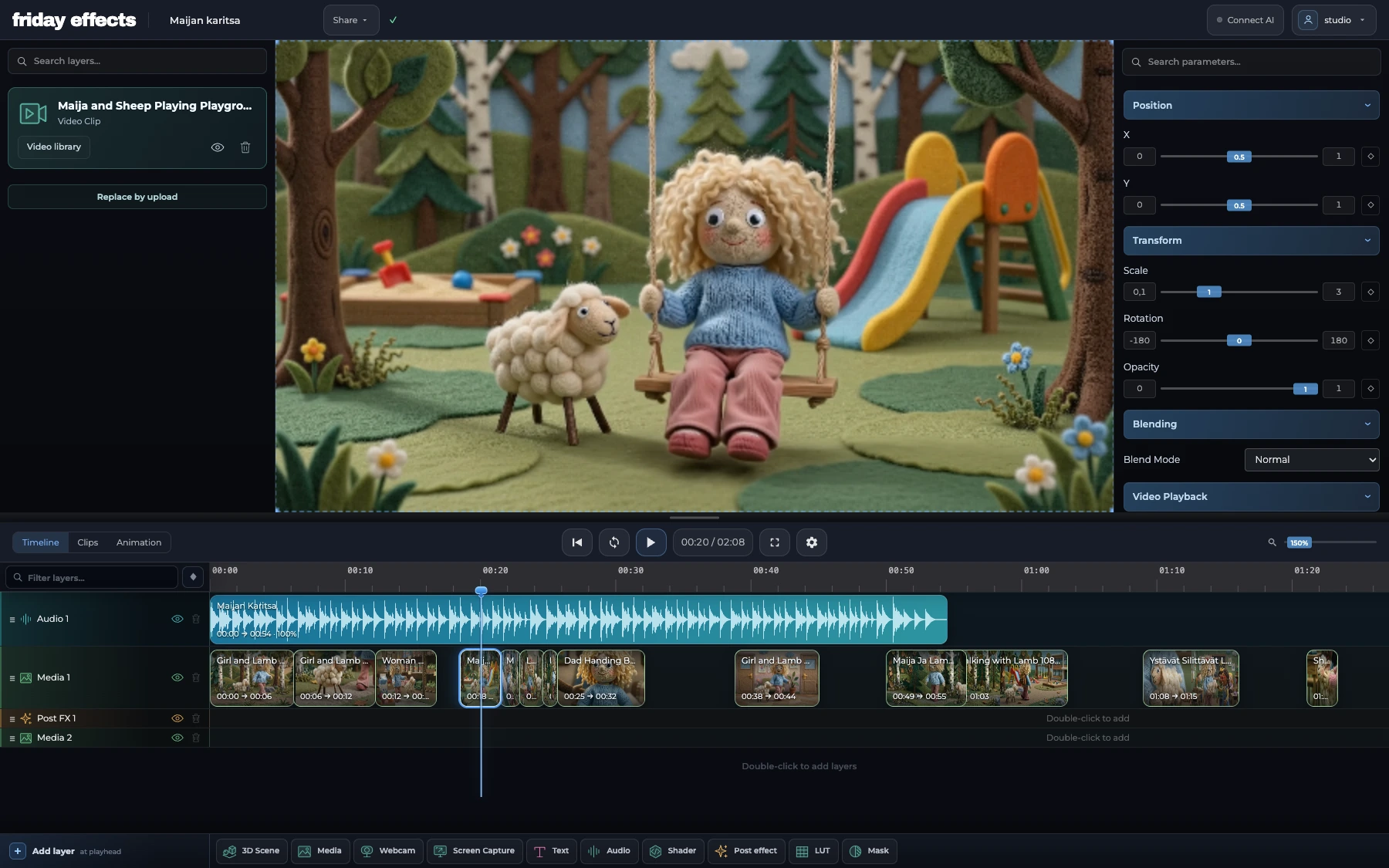Toggle visibility of the video clip layer

(218, 147)
